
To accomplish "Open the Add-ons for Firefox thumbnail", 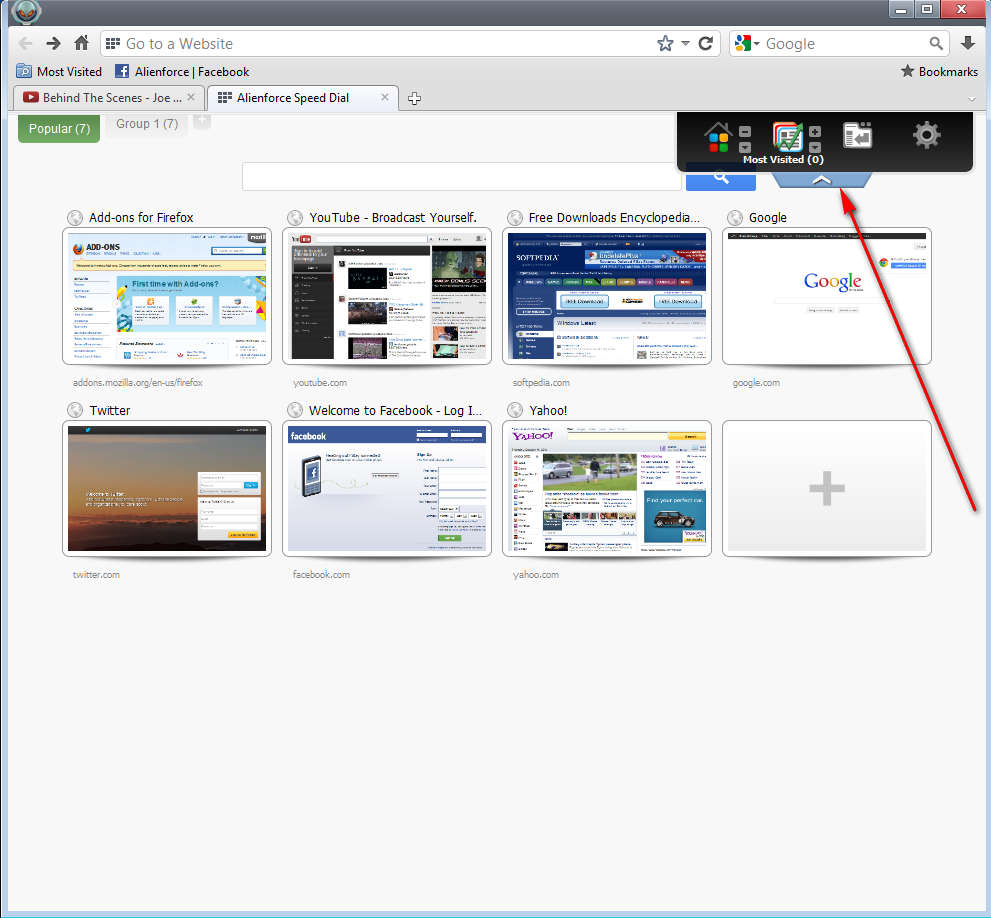I will [167, 296].
